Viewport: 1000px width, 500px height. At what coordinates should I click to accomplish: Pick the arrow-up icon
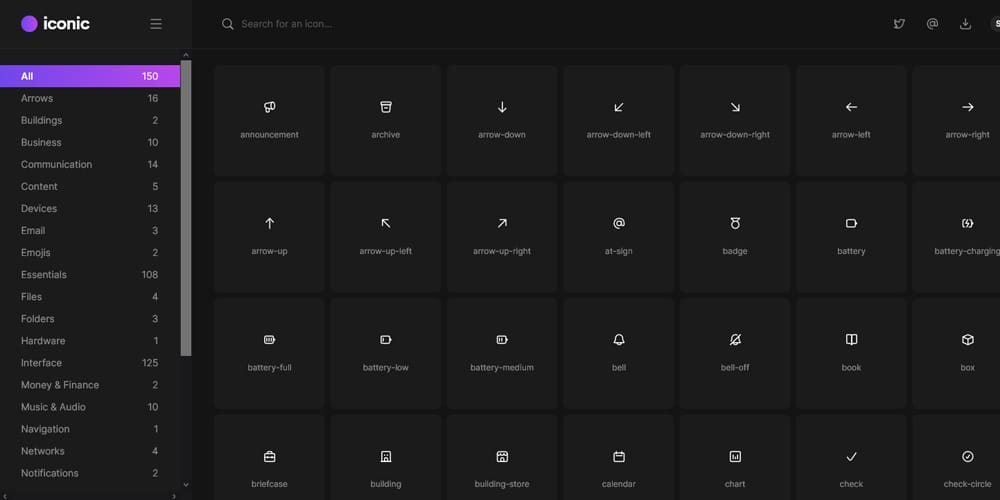[x=269, y=237]
